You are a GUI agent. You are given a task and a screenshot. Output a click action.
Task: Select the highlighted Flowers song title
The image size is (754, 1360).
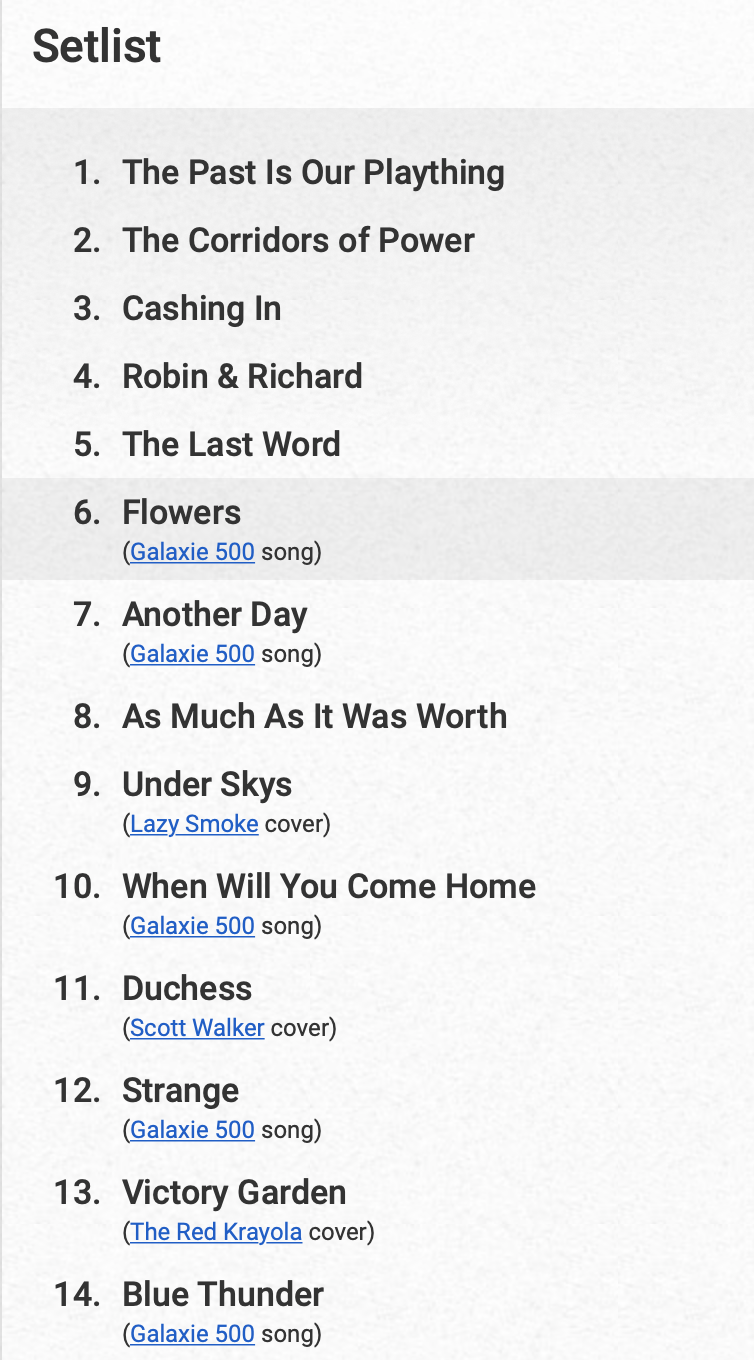(182, 512)
